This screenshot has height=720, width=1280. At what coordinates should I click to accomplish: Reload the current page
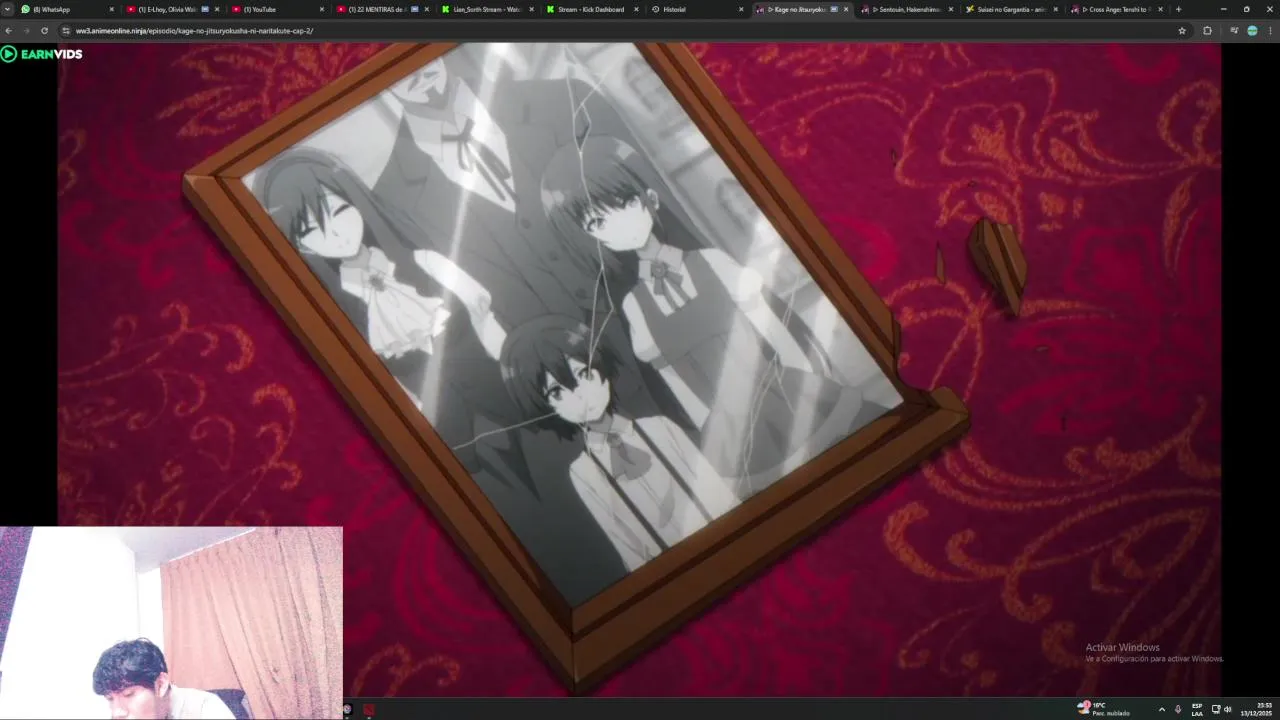pyautogui.click(x=44, y=31)
